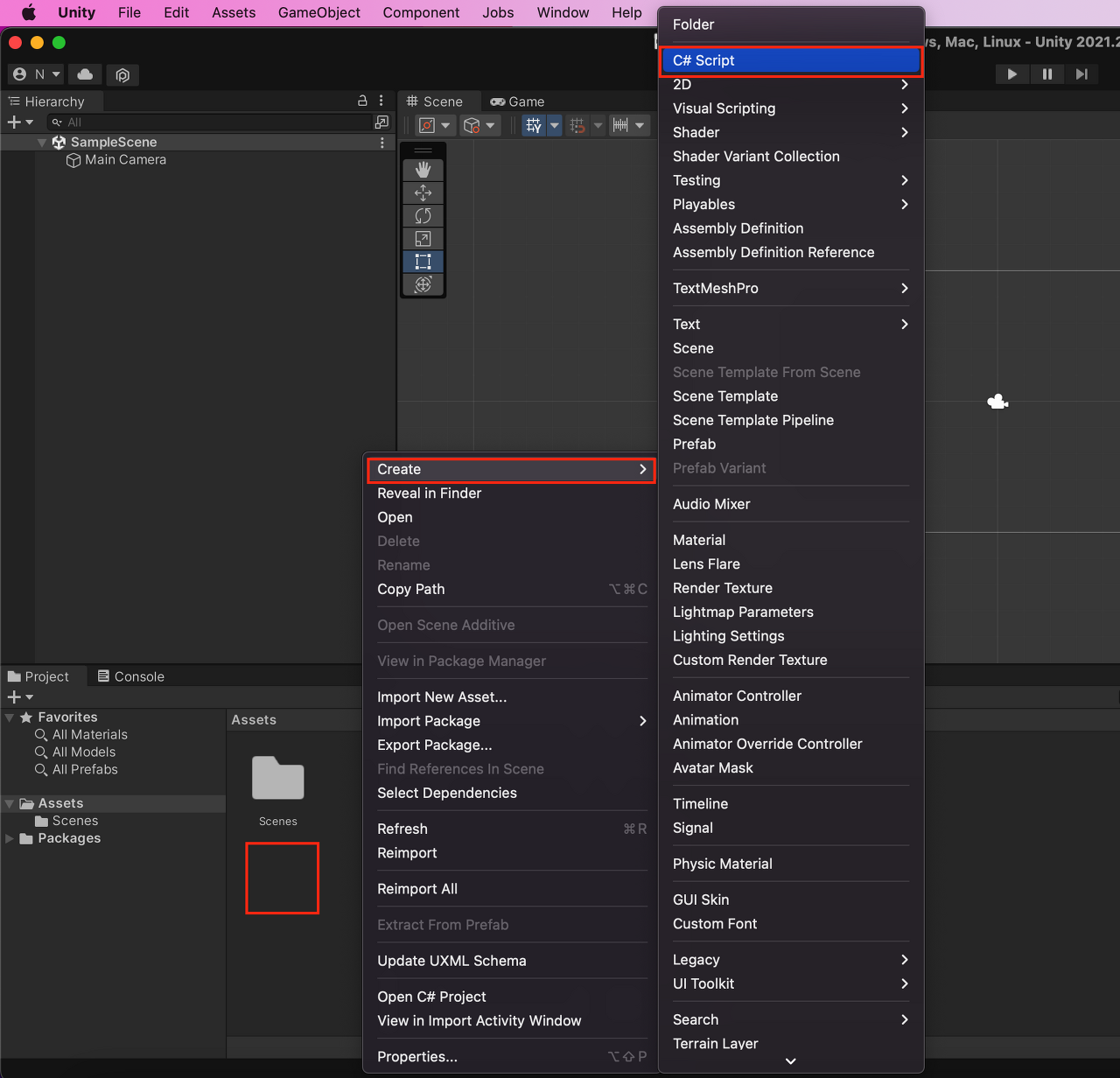Image resolution: width=1120 pixels, height=1078 pixels.
Task: Click snap increment ruler icon
Action: [620, 125]
